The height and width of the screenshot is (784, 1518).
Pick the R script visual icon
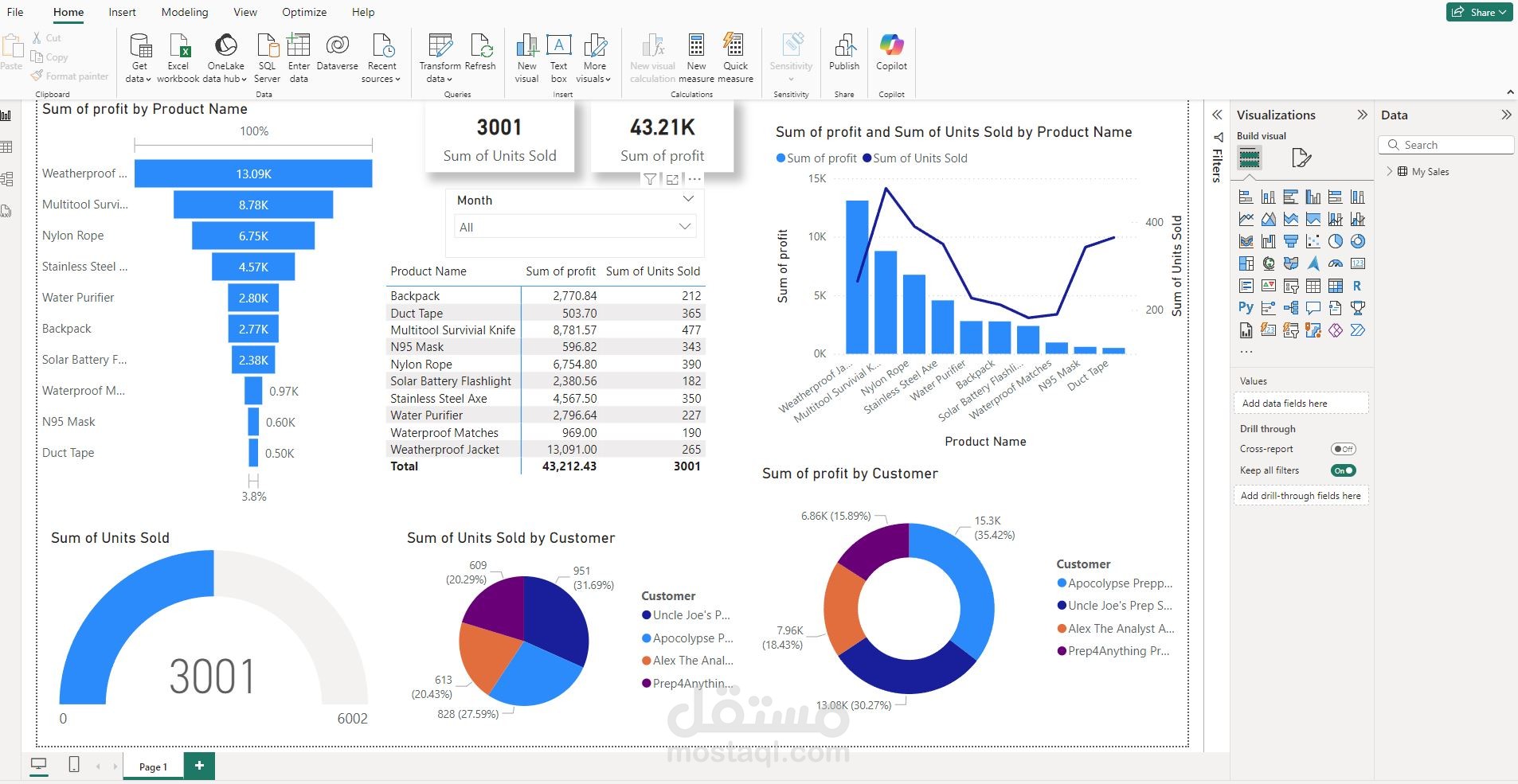pos(1358,287)
